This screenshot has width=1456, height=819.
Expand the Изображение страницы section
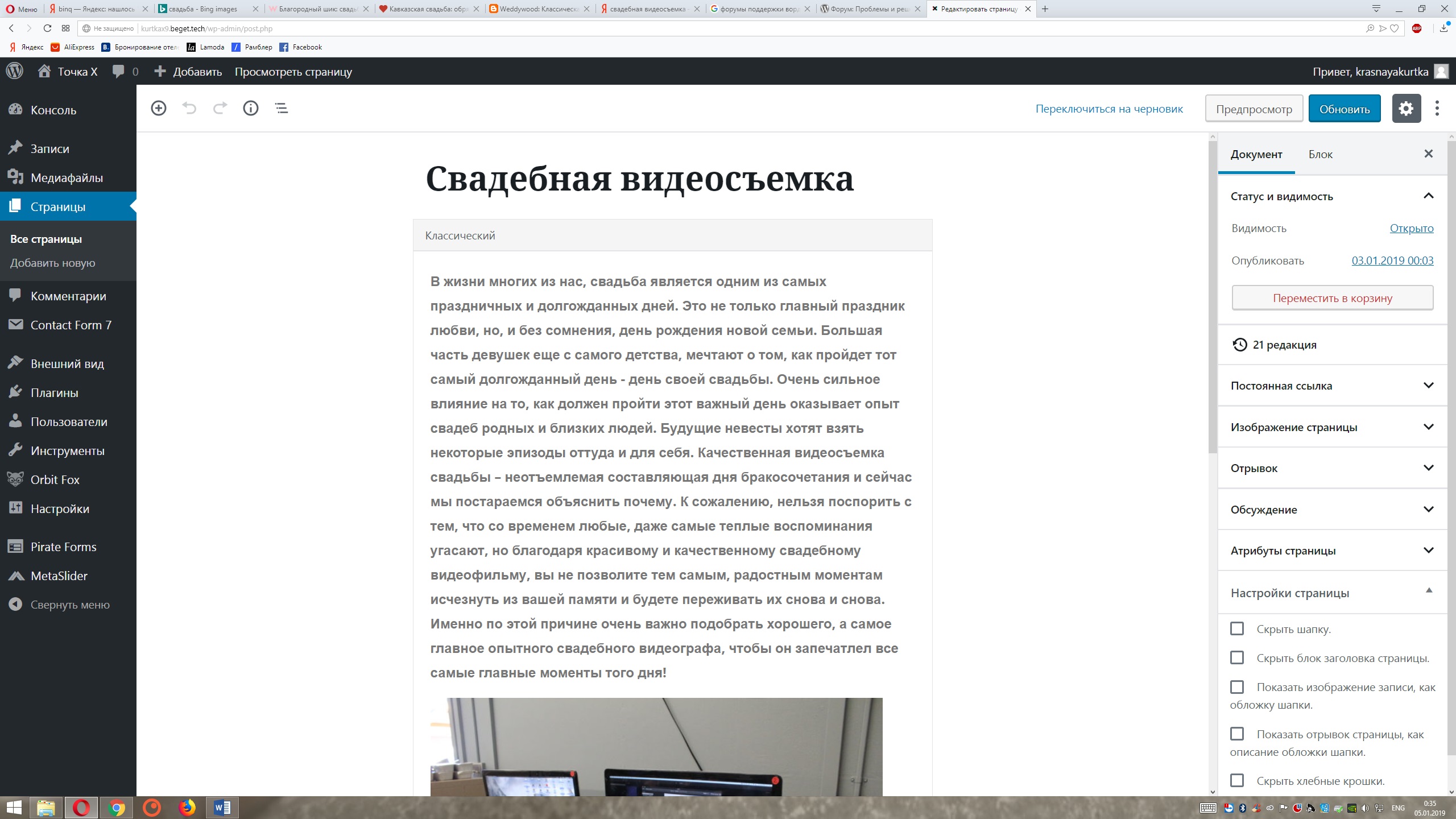1331,427
